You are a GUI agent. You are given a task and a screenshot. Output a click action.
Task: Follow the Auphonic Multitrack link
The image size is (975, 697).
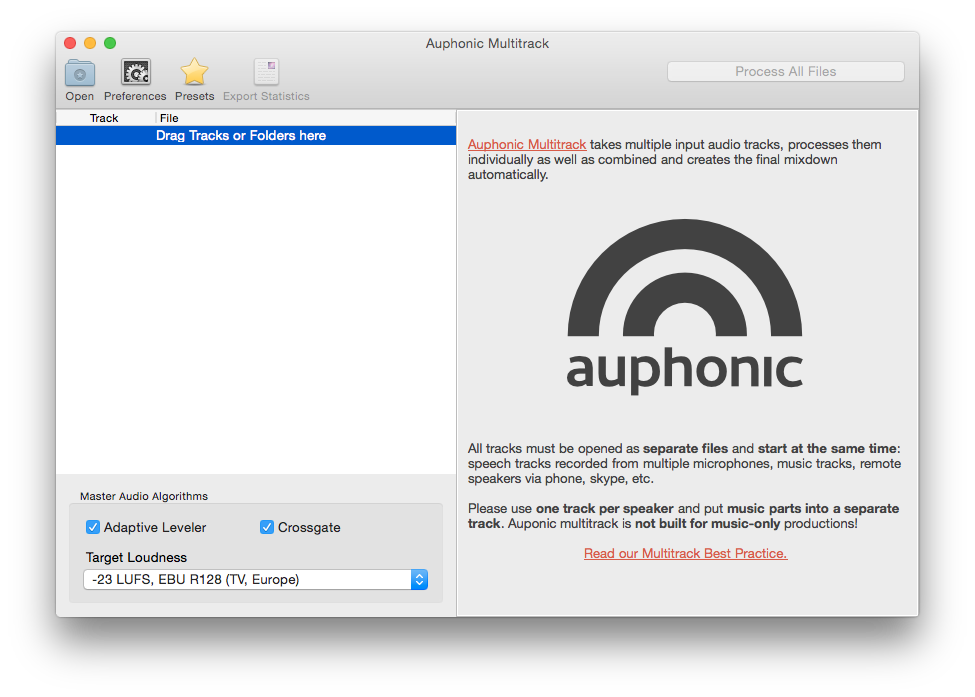(x=527, y=145)
